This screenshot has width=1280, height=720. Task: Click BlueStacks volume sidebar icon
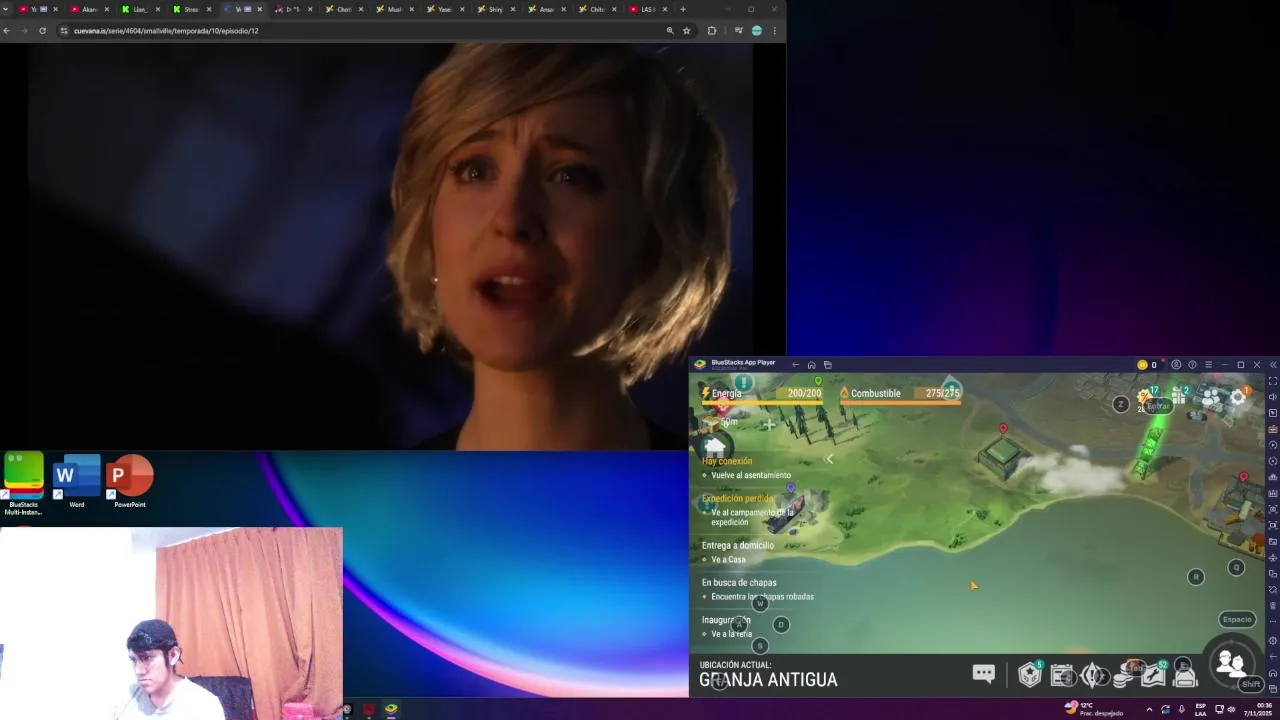(x=1272, y=397)
